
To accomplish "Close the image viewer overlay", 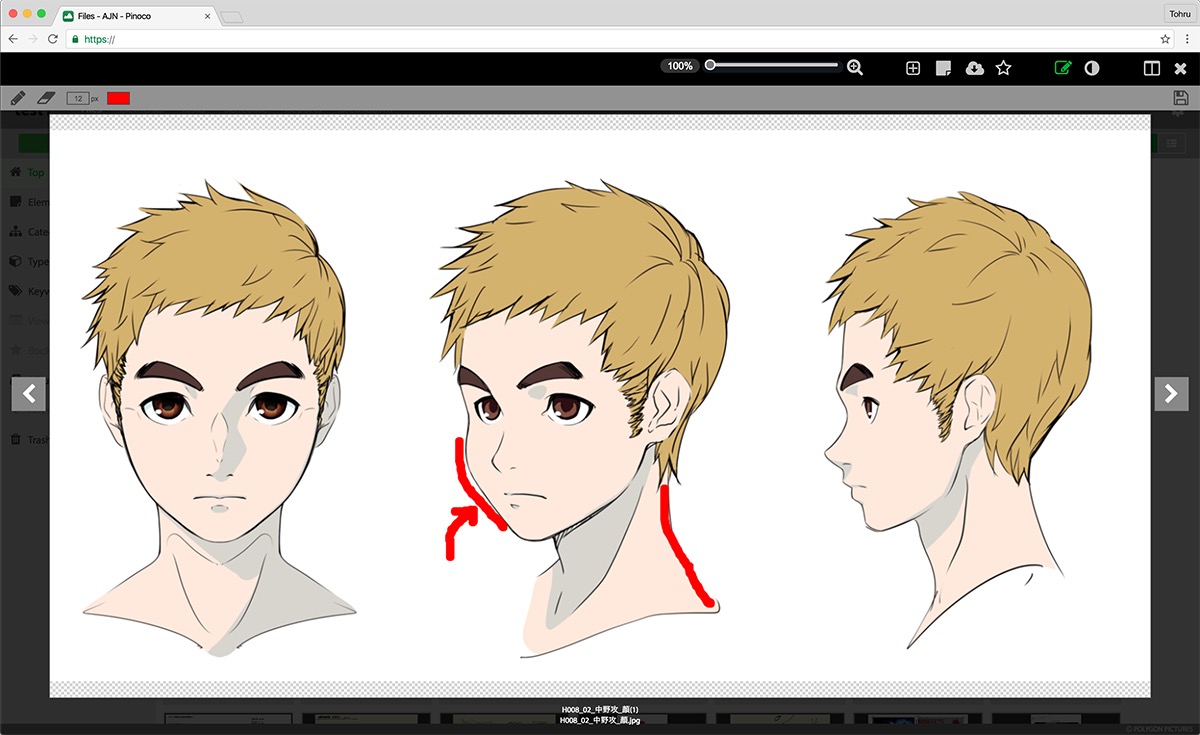I will [1180, 68].
